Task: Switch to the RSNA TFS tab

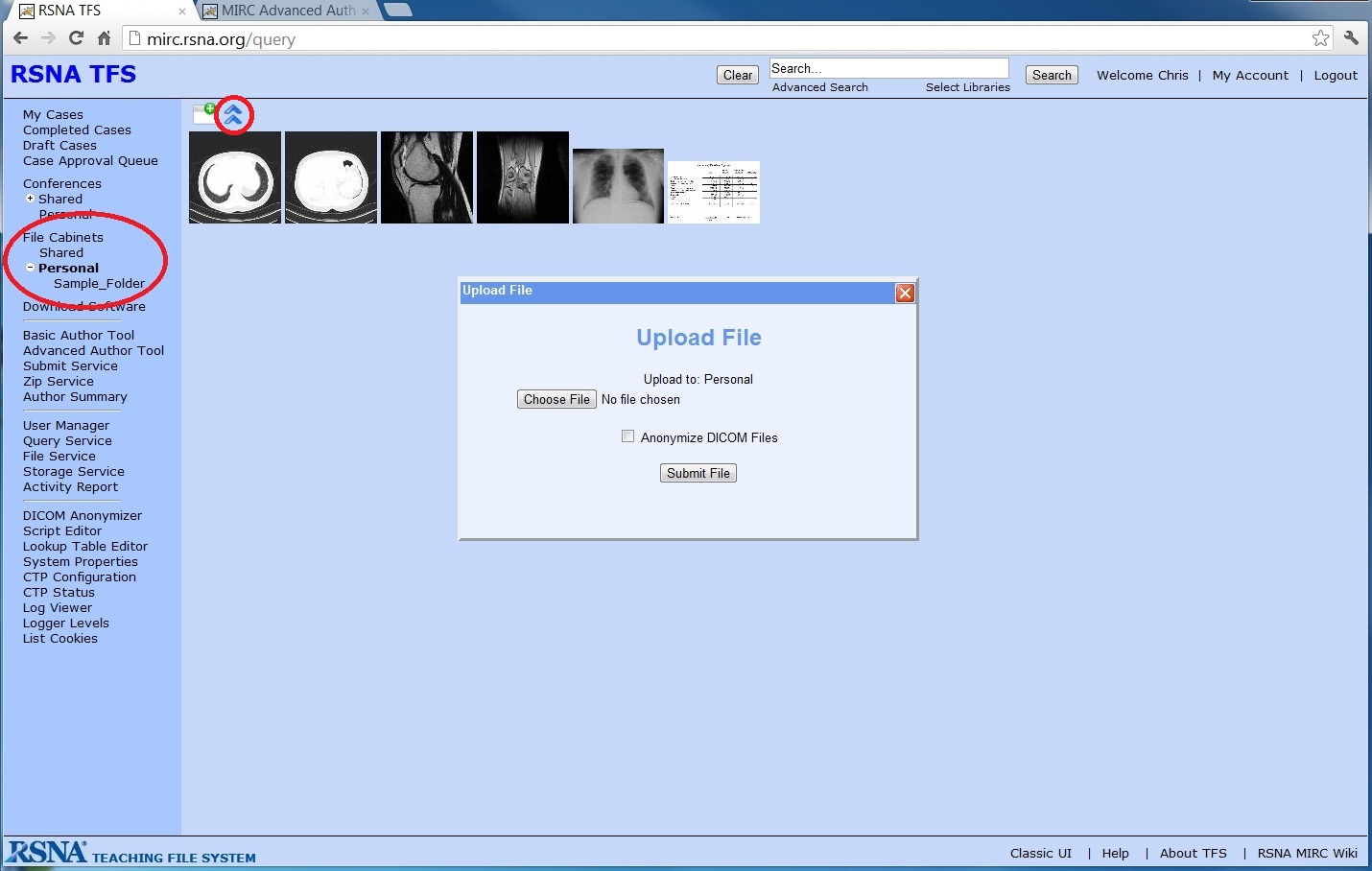Action: [101, 11]
